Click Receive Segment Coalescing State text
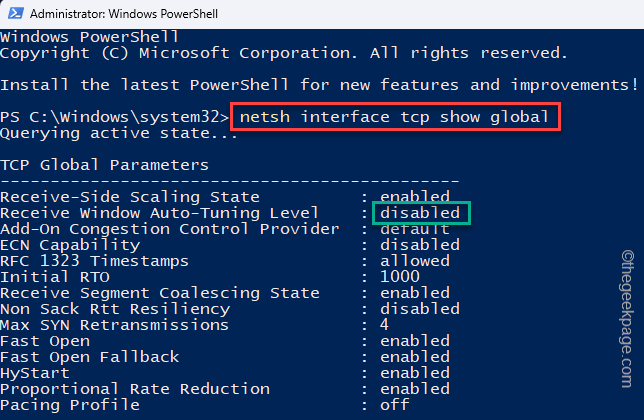This screenshot has height=420, width=644. (160, 292)
